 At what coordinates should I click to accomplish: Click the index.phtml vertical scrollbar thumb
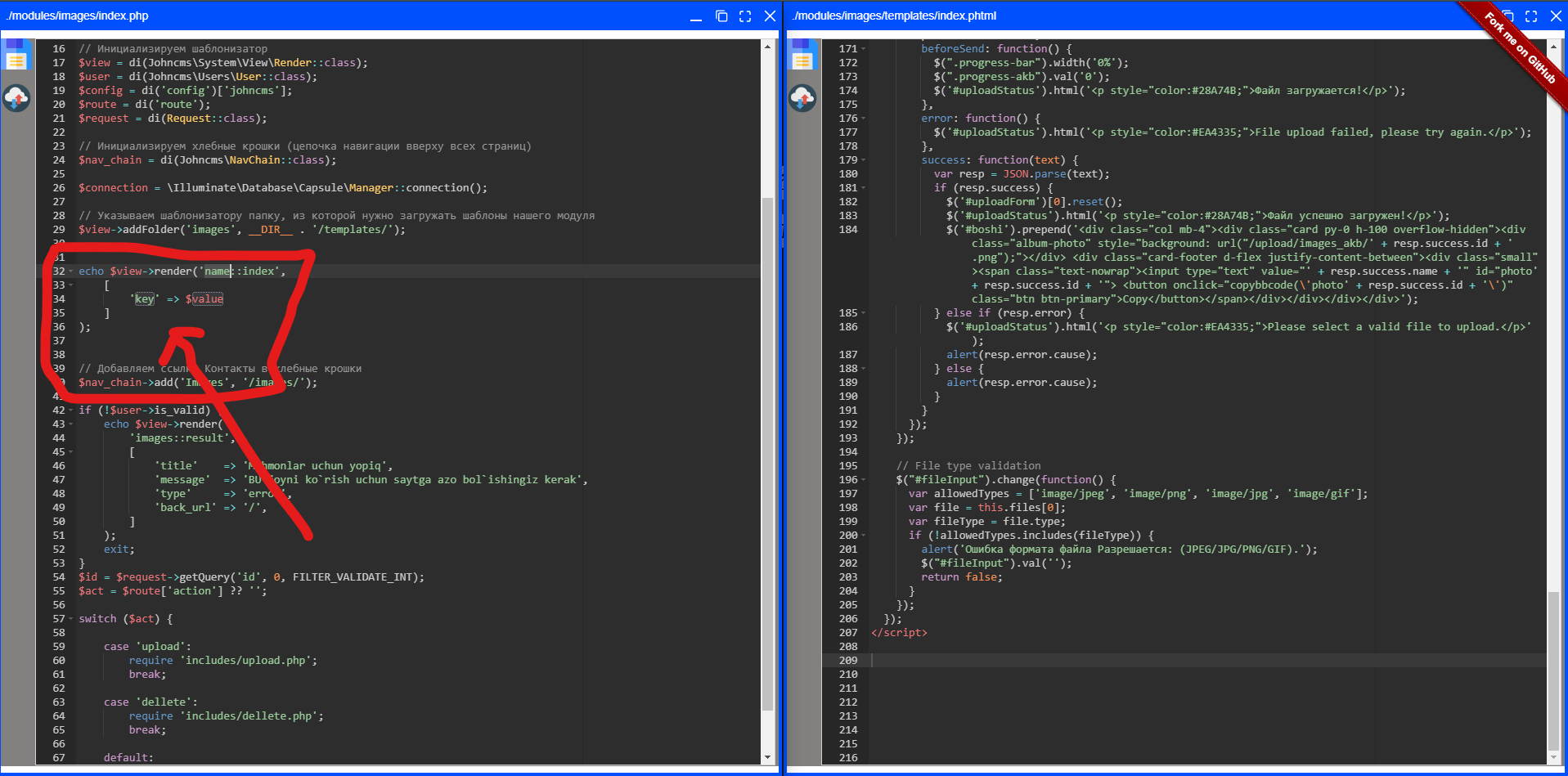point(1553,671)
